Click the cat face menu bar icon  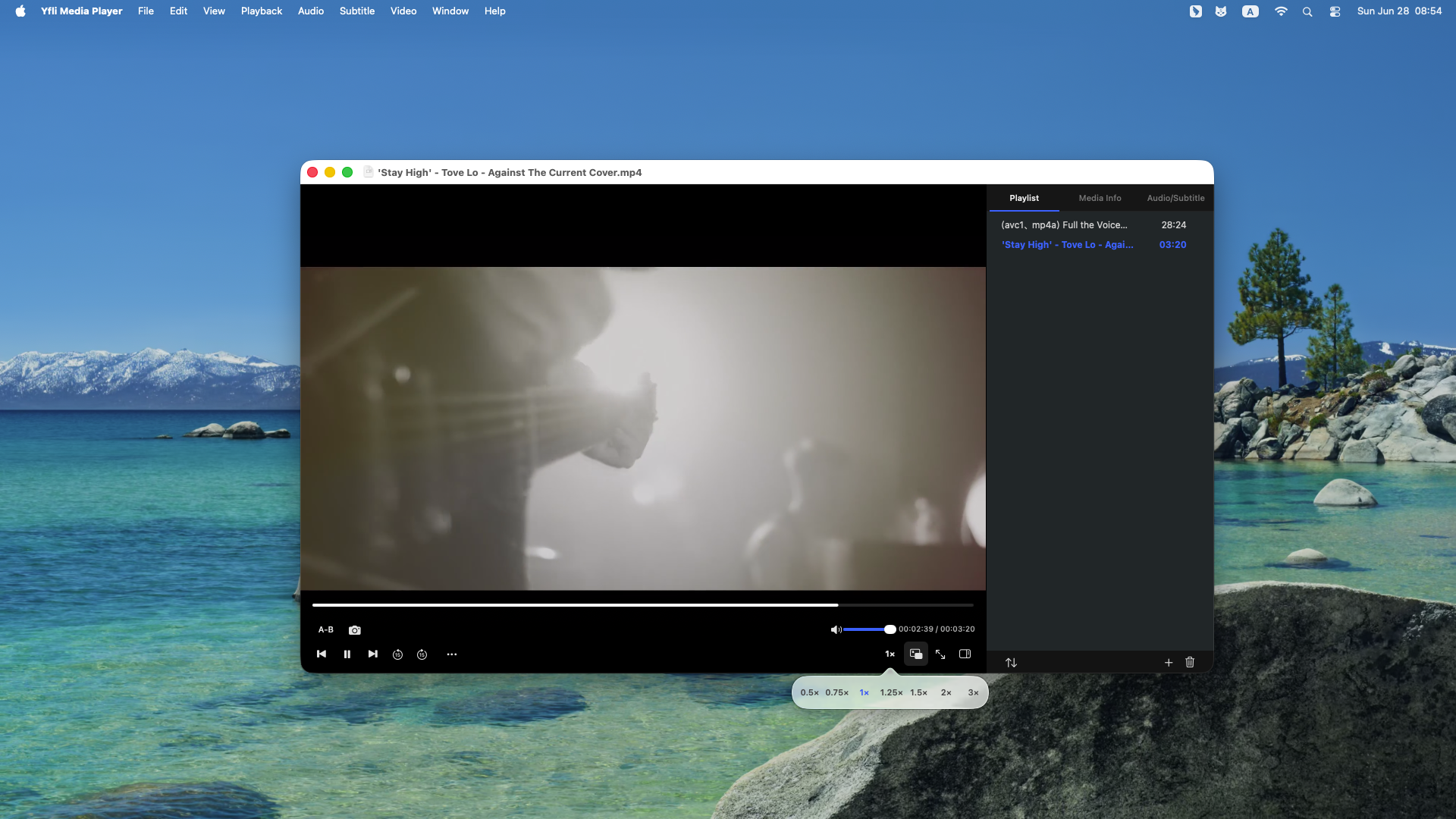1221,11
